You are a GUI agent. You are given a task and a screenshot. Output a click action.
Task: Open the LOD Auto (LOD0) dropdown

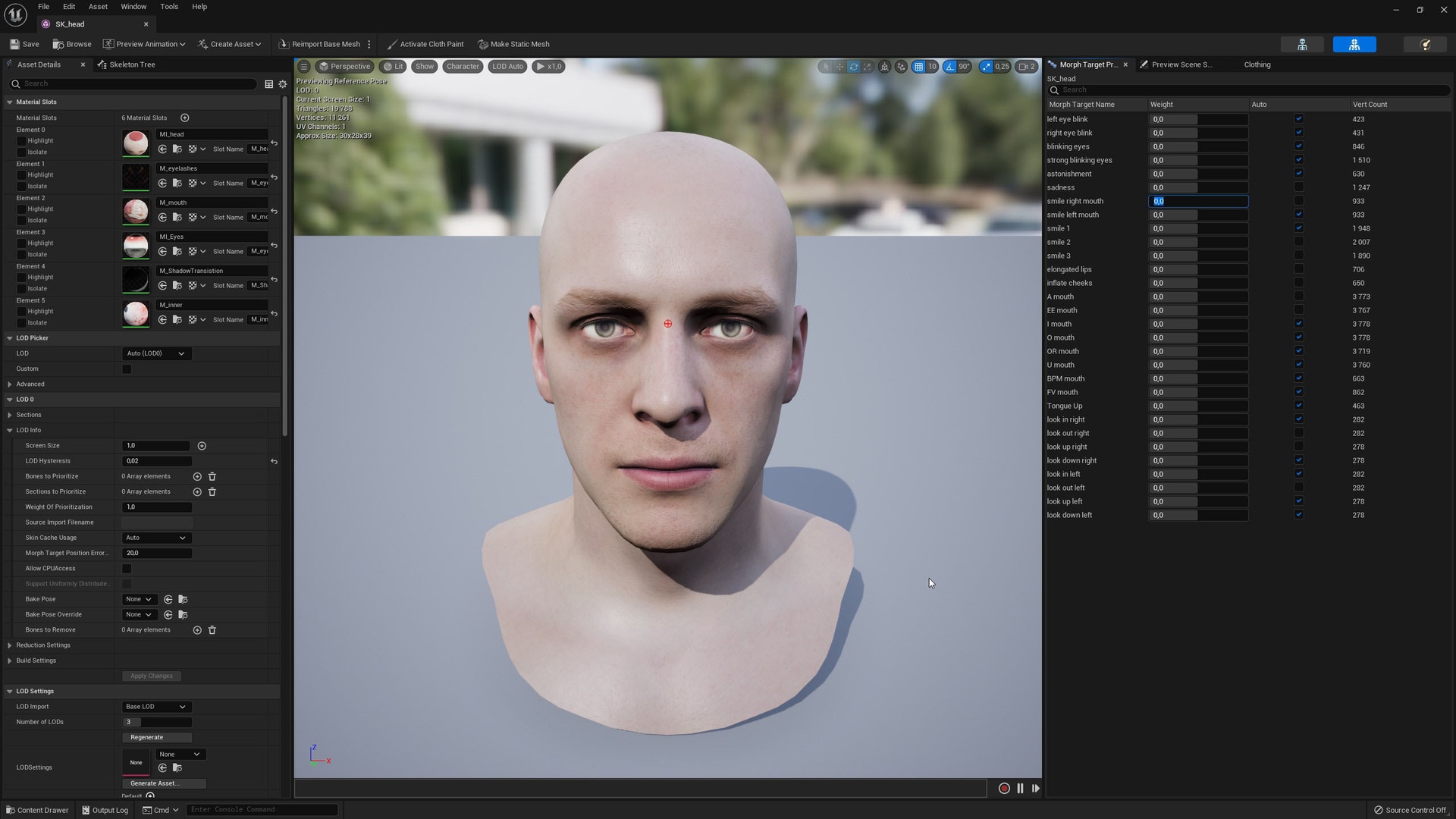pyautogui.click(x=155, y=353)
